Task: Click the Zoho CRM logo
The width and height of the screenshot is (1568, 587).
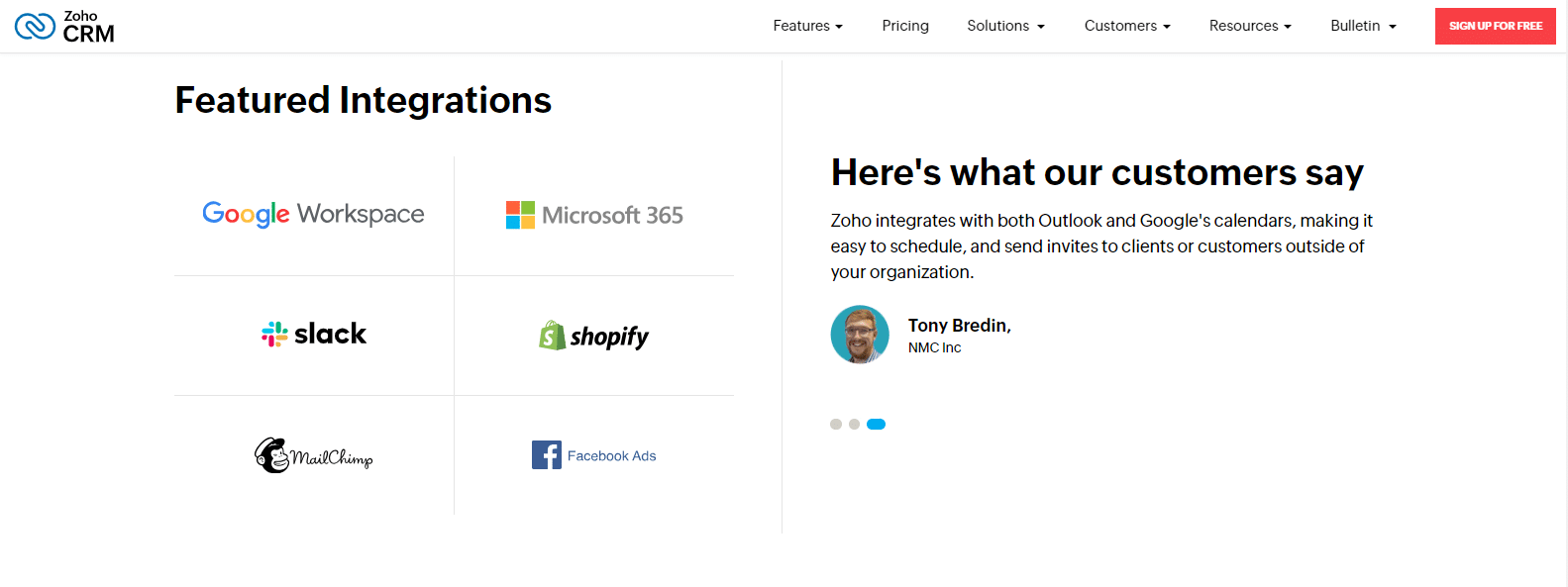Action: 64,26
